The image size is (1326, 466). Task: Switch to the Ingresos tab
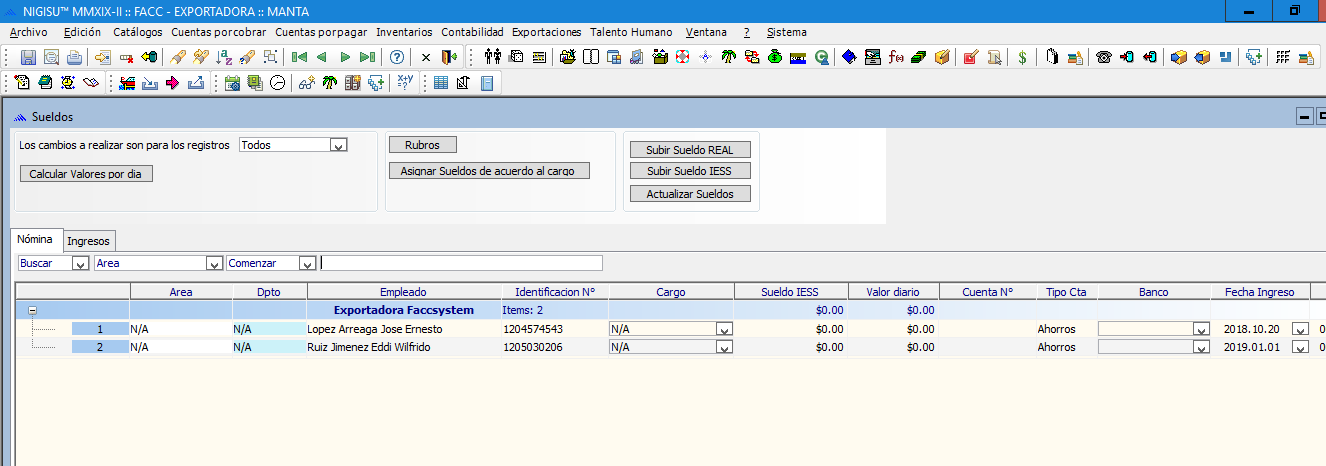[89, 241]
